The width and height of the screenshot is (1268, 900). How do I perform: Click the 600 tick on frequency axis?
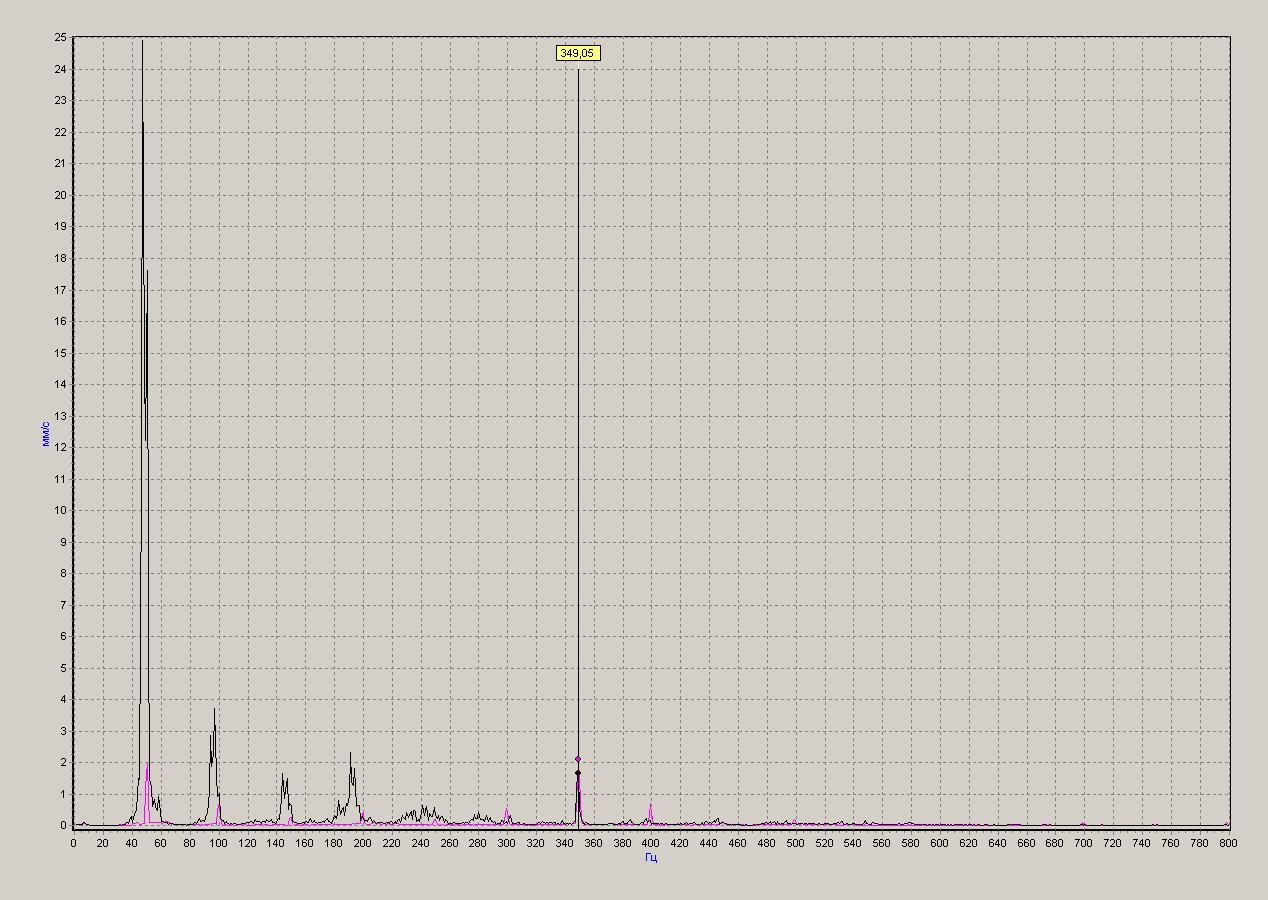(939, 843)
